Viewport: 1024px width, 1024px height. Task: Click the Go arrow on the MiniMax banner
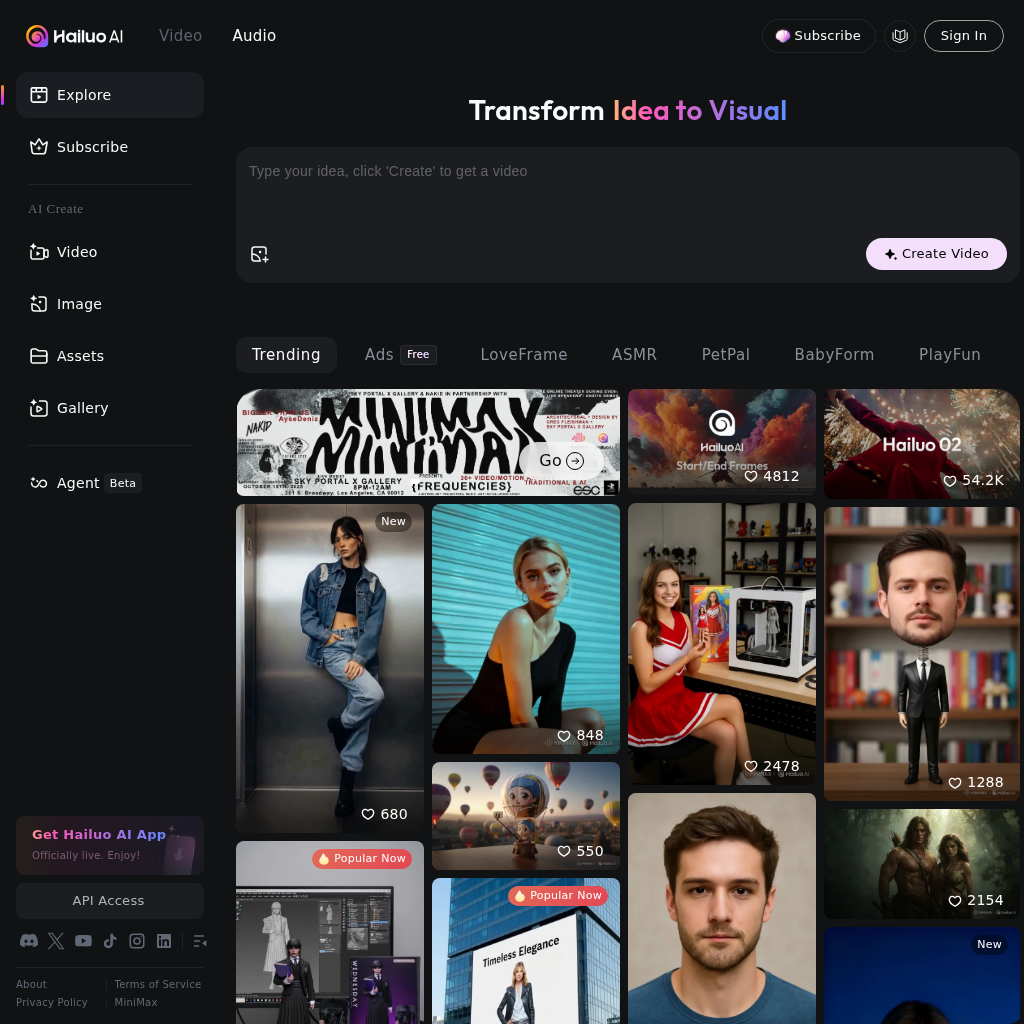(x=561, y=461)
